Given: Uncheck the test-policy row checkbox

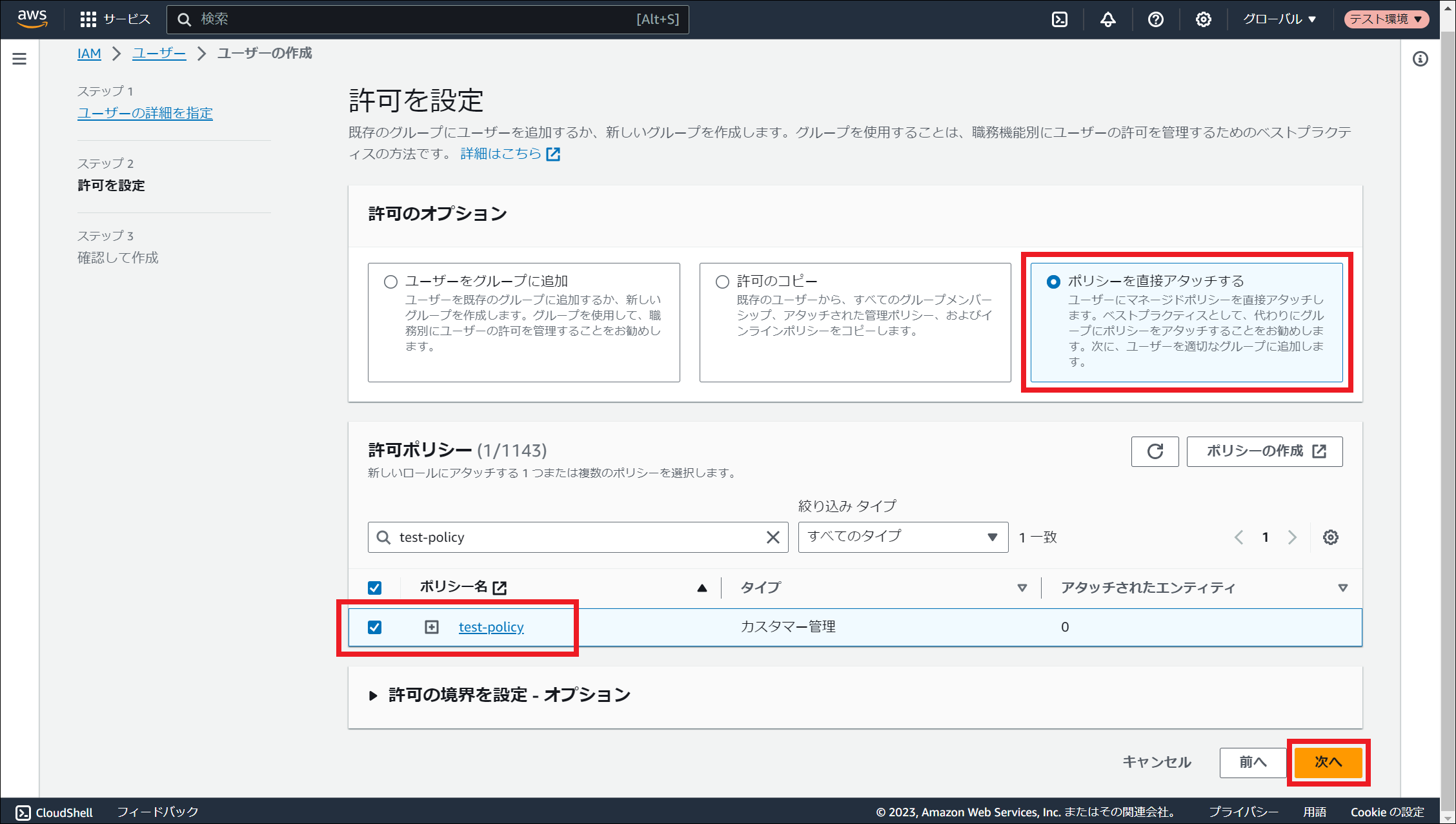Looking at the screenshot, I should 374,627.
